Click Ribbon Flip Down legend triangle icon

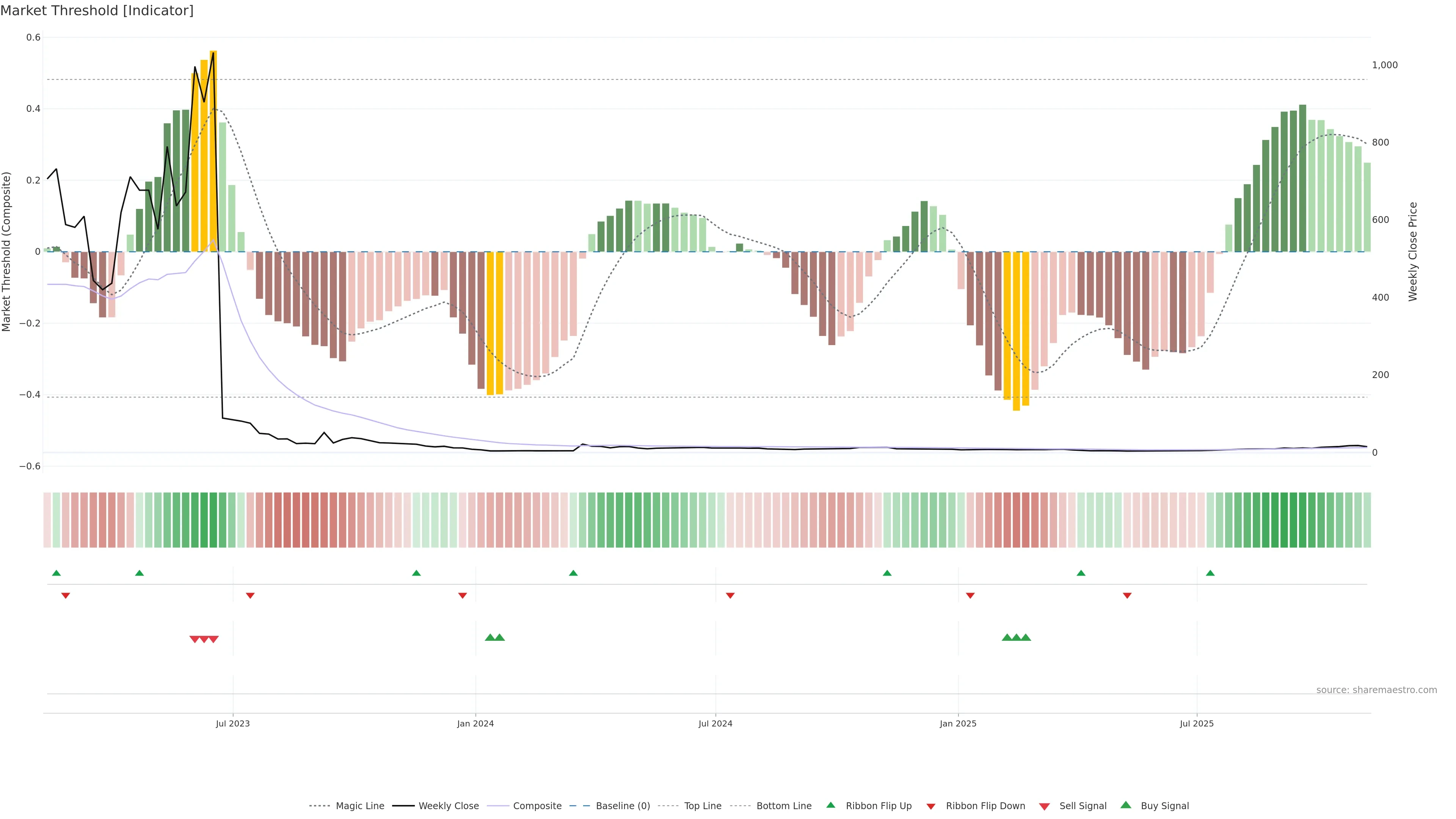[x=931, y=806]
